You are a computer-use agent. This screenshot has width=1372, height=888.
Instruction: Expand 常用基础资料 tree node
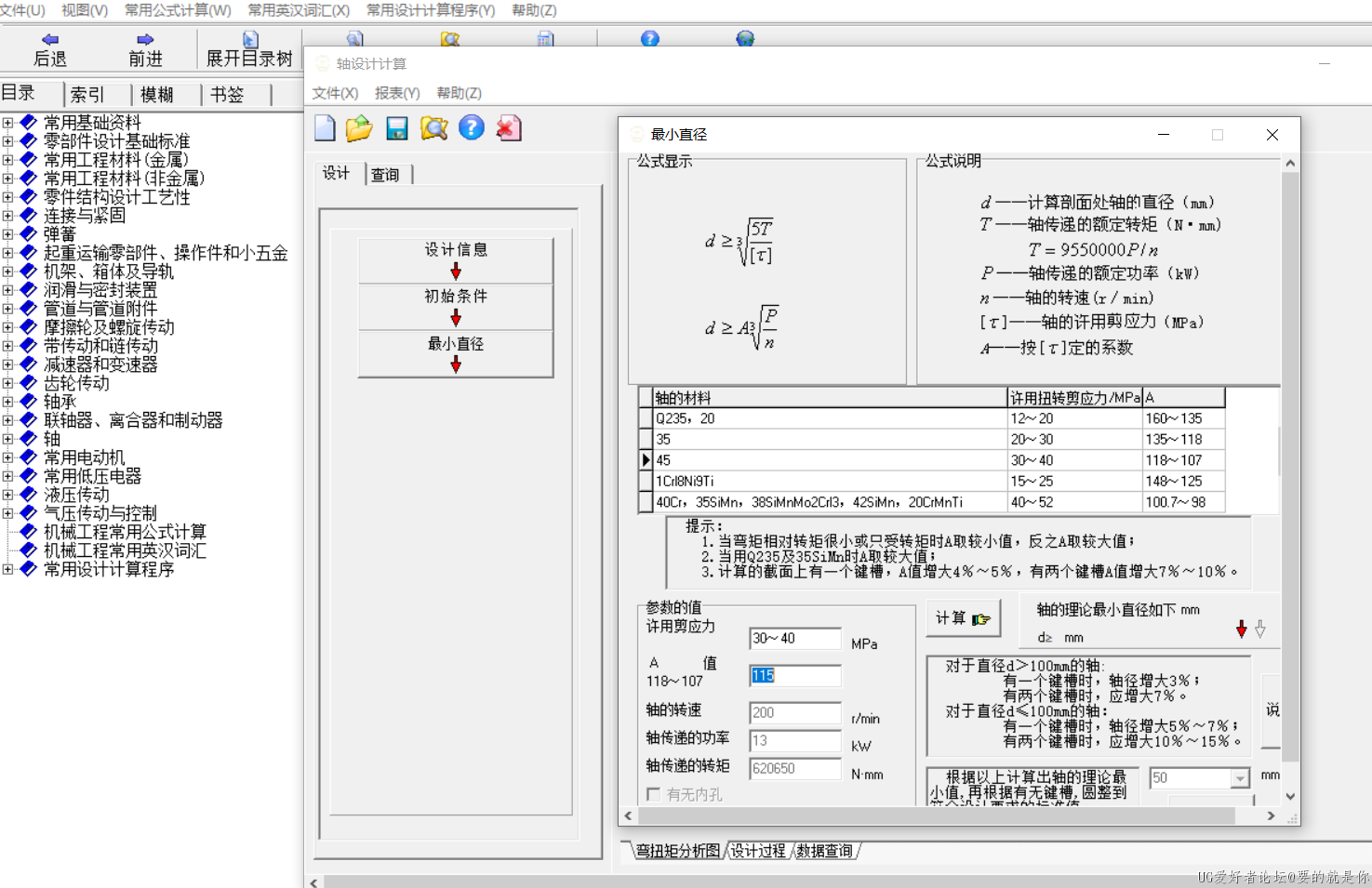click(7, 123)
